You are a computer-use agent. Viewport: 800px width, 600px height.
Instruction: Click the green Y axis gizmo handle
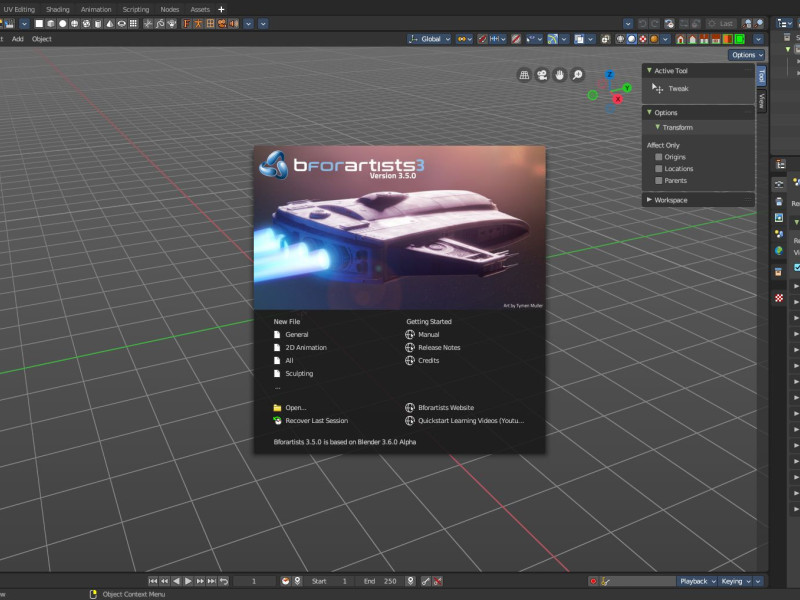tap(627, 88)
